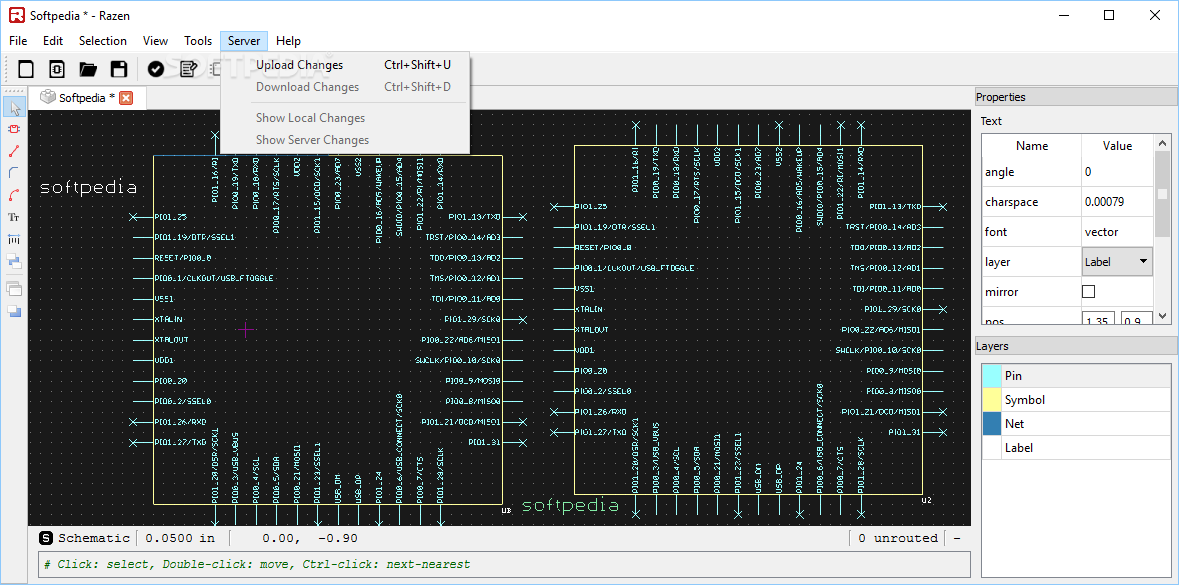
Task: Select the red arc tool
Action: pyautogui.click(x=14, y=196)
